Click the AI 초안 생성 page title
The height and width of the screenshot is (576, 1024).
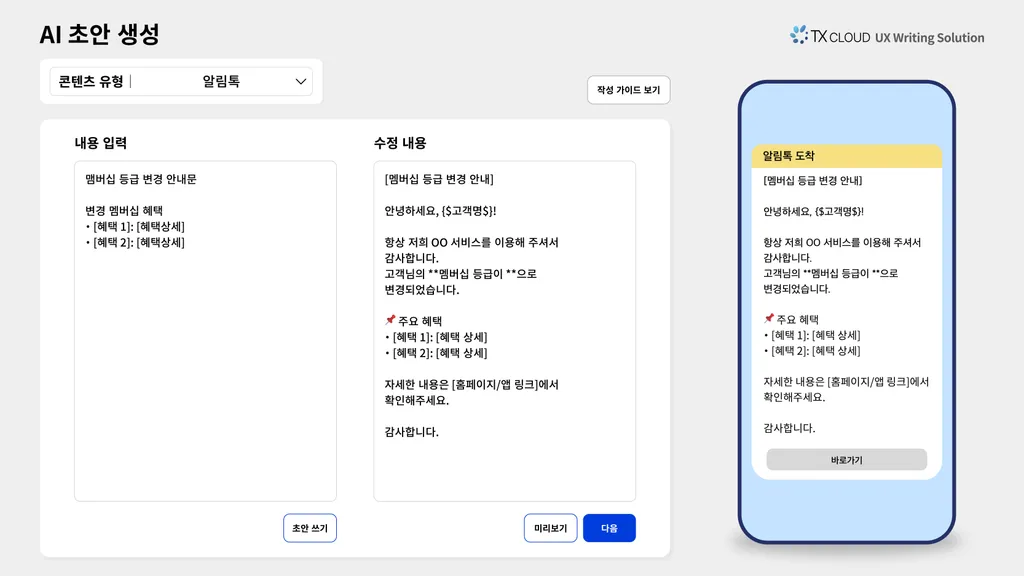pyautogui.click(x=99, y=34)
